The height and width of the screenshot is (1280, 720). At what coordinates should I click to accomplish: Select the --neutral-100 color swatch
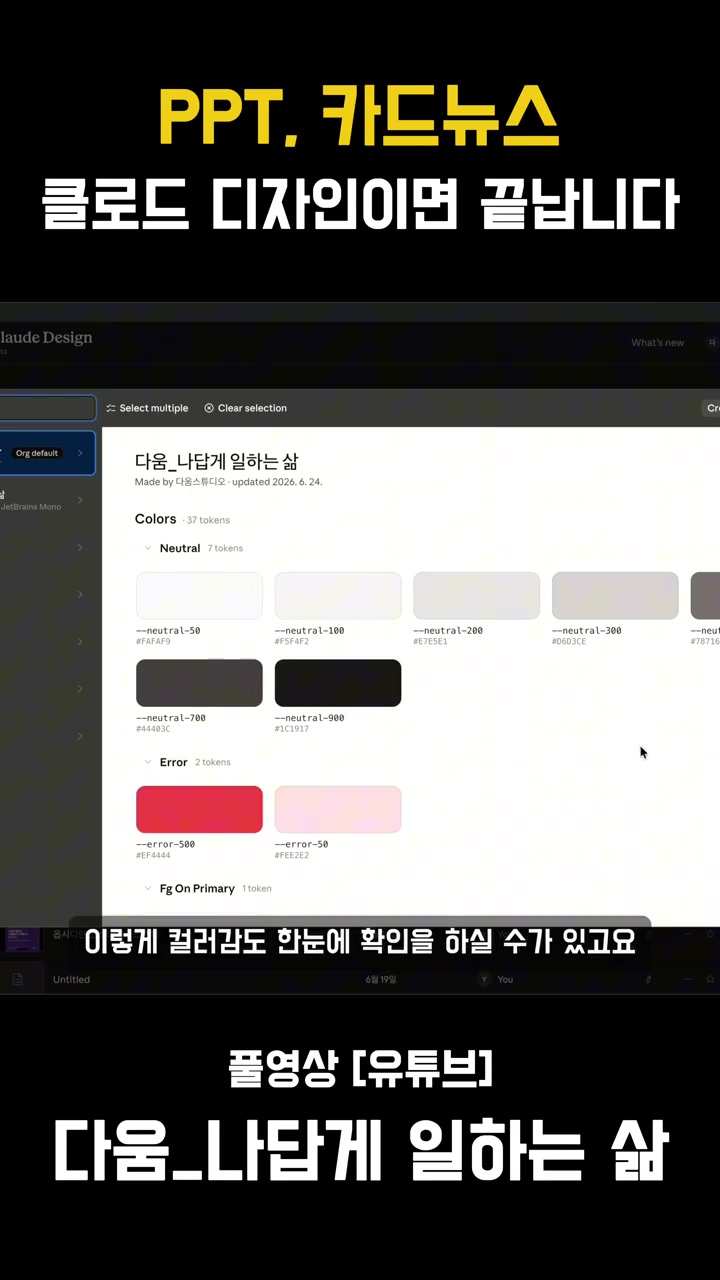[x=338, y=595]
